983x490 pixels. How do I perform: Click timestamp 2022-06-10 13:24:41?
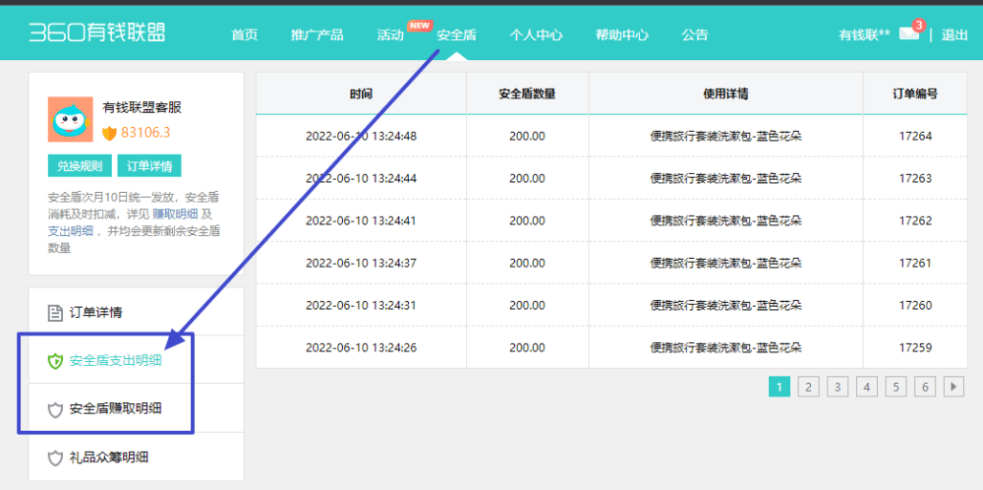[x=361, y=221]
